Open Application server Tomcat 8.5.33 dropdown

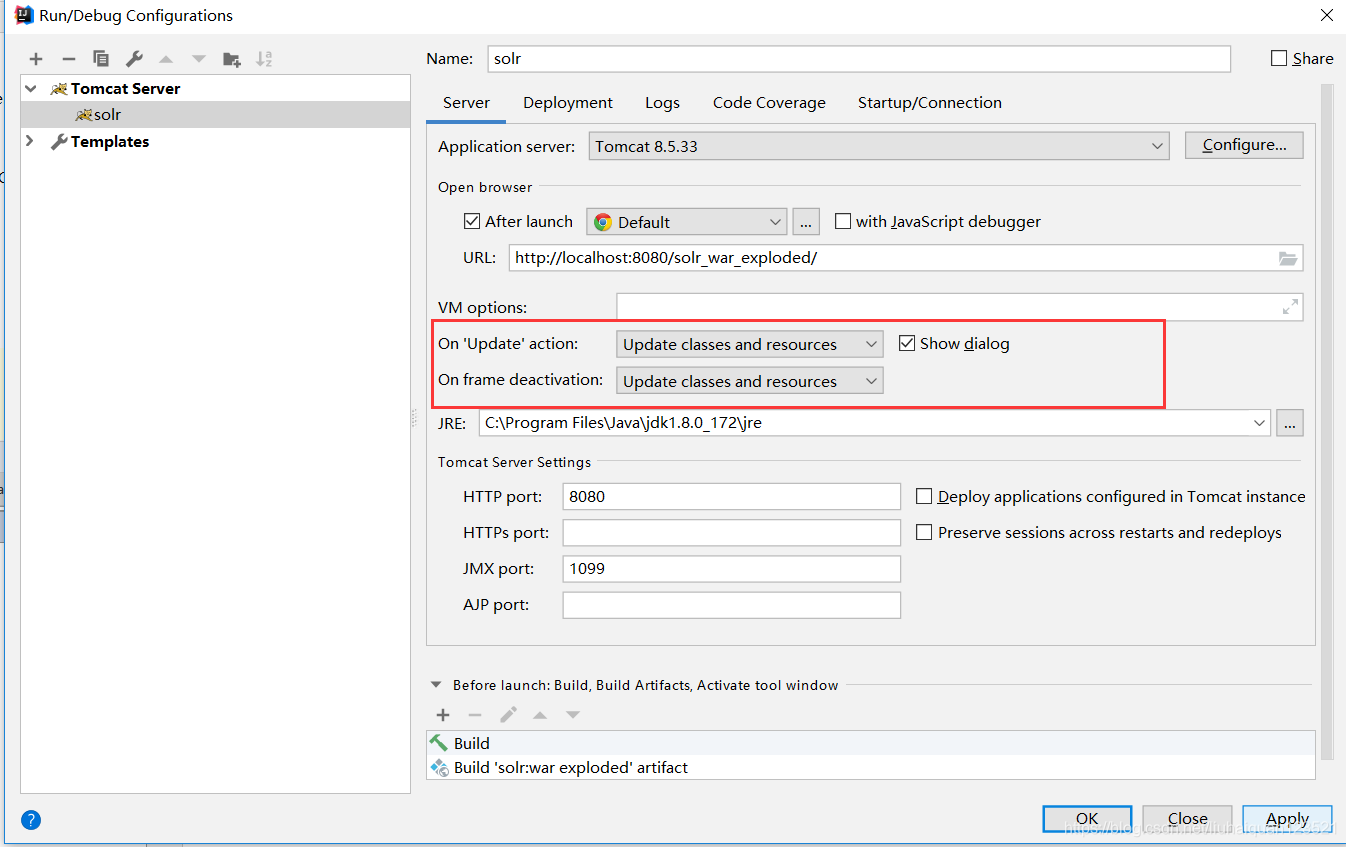pyautogui.click(x=879, y=146)
